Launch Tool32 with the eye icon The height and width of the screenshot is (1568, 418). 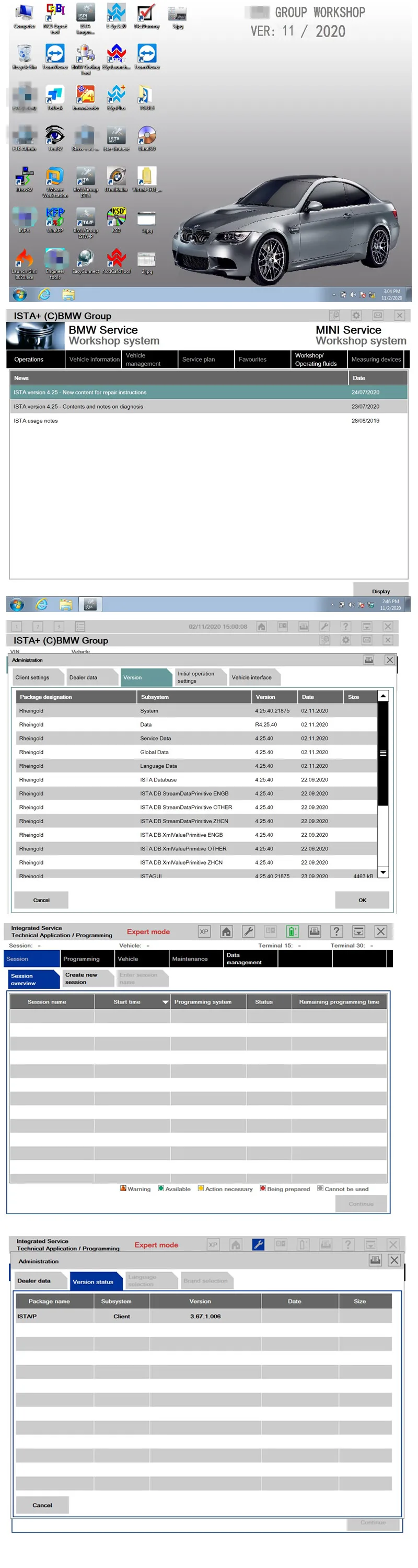(55, 138)
